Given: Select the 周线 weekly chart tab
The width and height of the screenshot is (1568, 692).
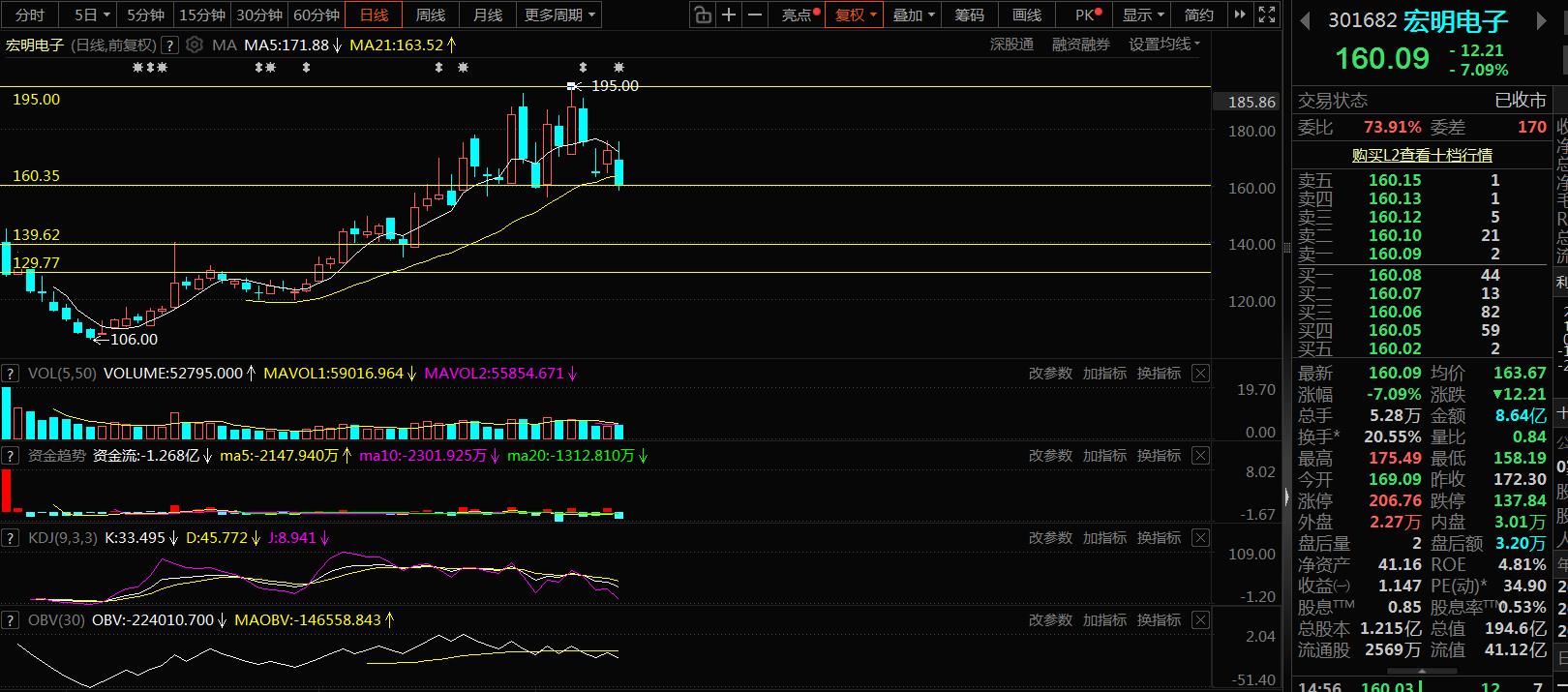Looking at the screenshot, I should (x=431, y=15).
